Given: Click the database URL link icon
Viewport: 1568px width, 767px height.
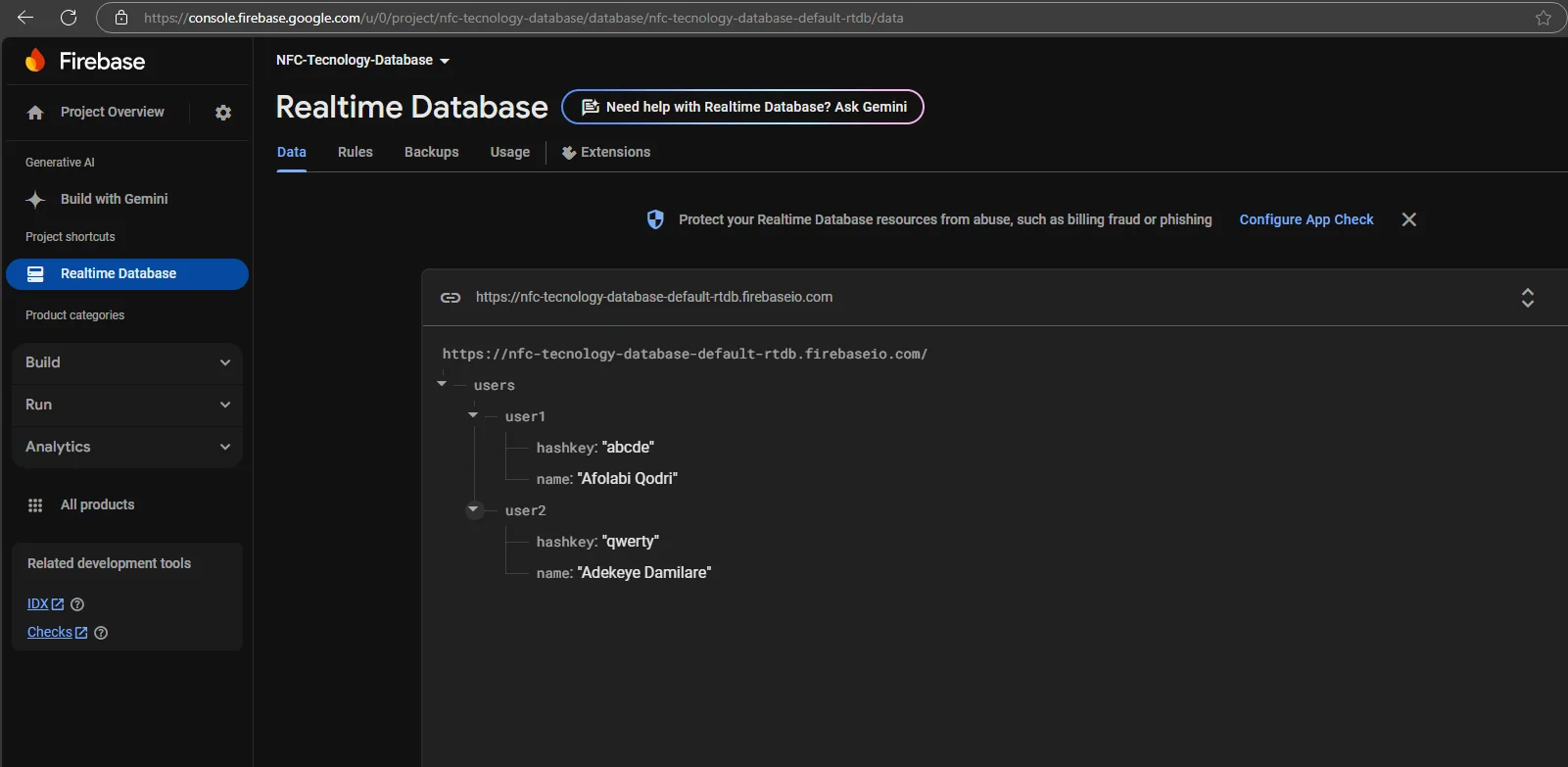Looking at the screenshot, I should [x=451, y=298].
